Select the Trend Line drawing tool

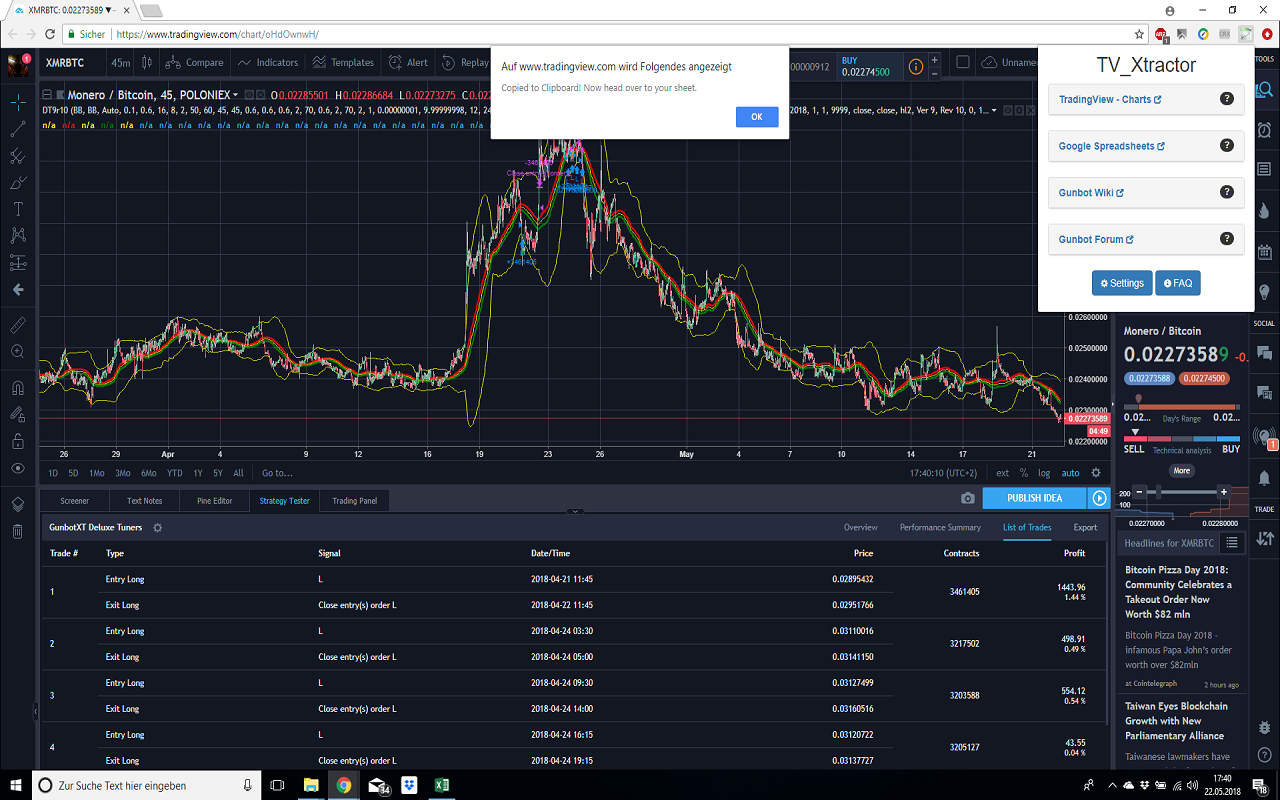point(17,128)
